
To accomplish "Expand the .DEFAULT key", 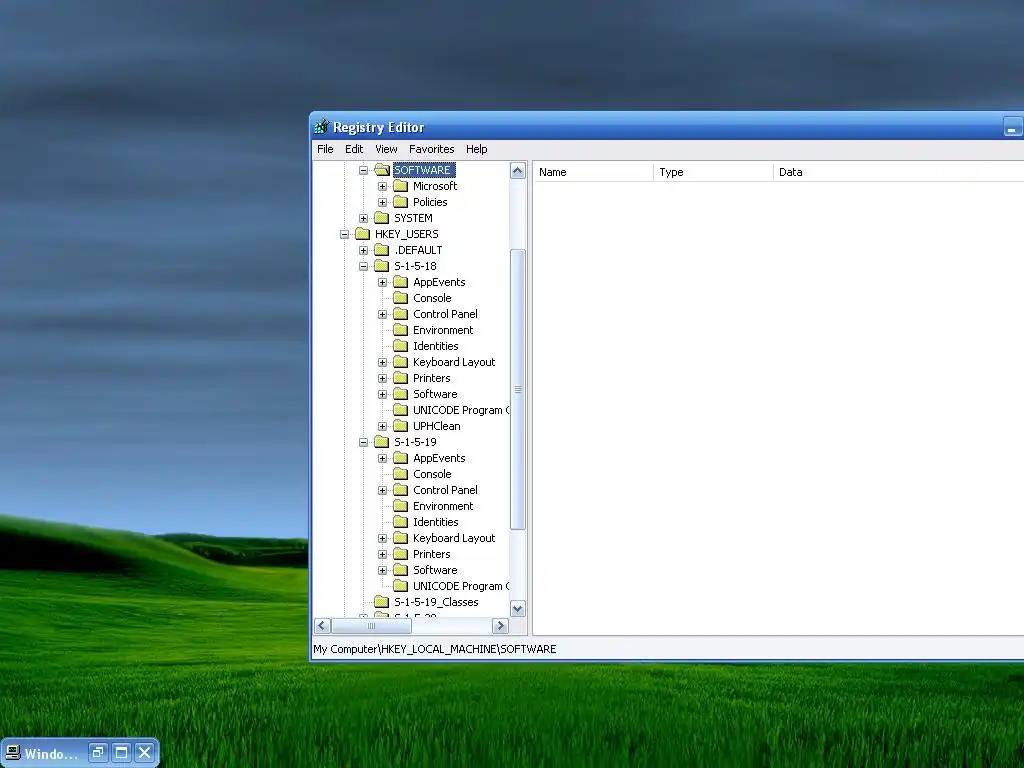I will click(364, 250).
